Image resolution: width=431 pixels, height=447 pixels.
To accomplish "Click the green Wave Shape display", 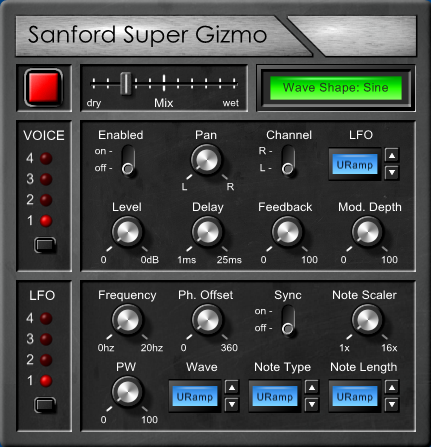I will (x=336, y=88).
